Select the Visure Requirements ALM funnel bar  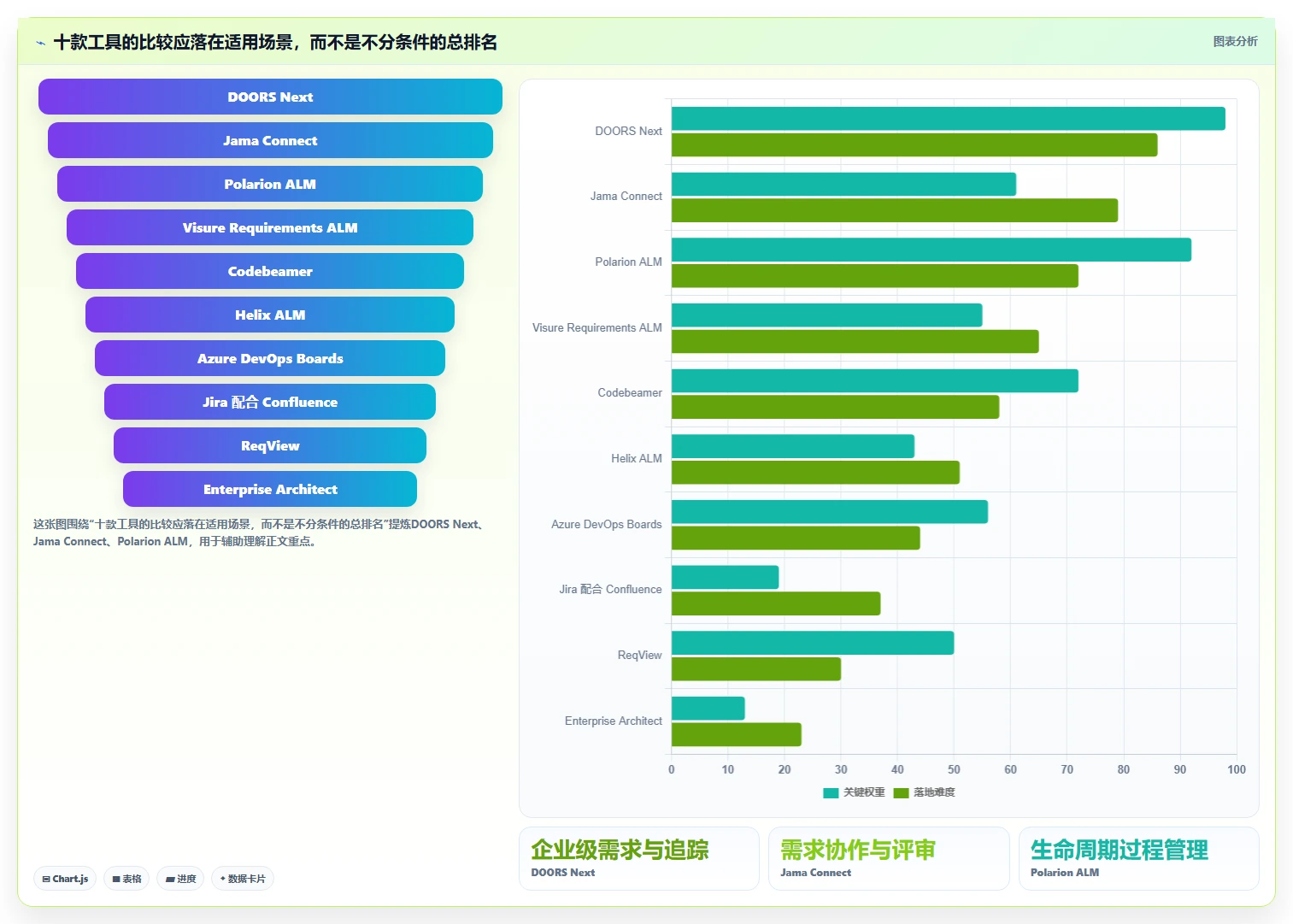[270, 227]
